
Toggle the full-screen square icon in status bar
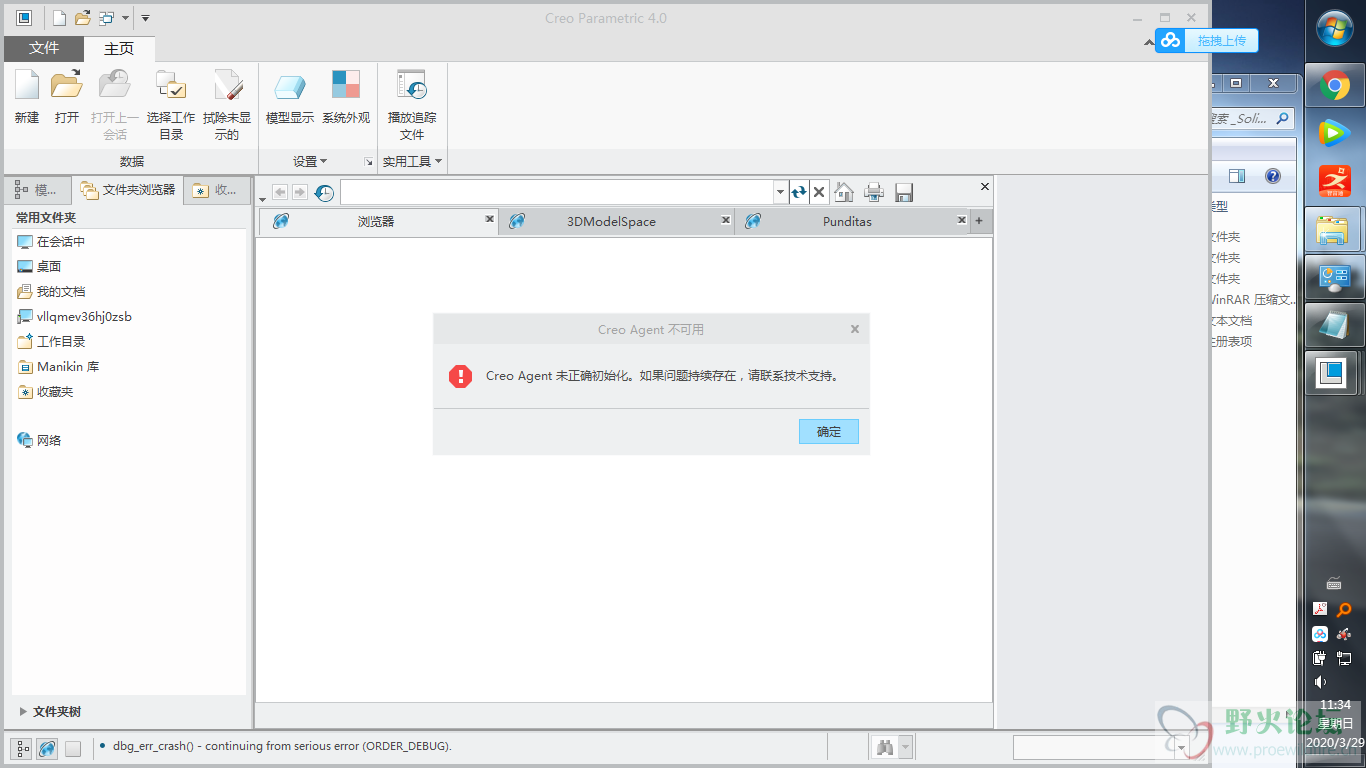[x=73, y=748]
